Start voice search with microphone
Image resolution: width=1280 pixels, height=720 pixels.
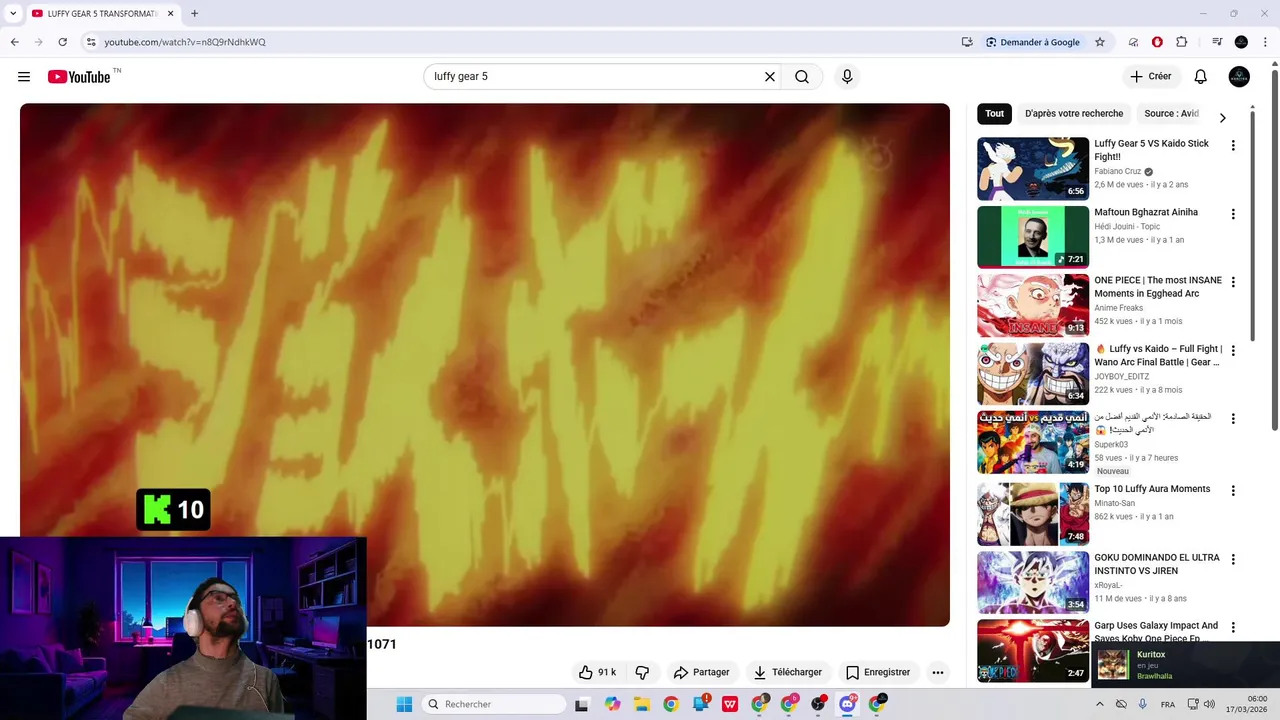847,77
